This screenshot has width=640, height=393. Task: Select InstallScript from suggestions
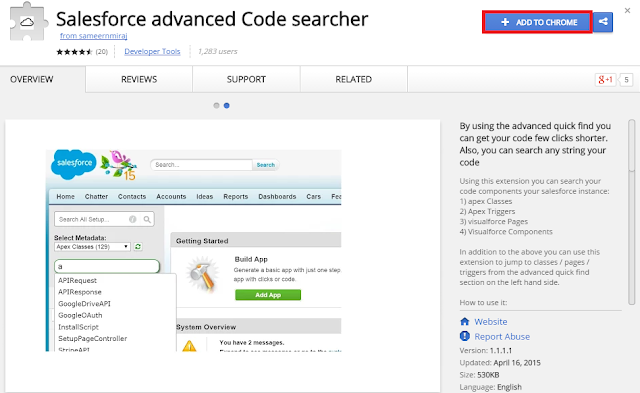tap(78, 327)
